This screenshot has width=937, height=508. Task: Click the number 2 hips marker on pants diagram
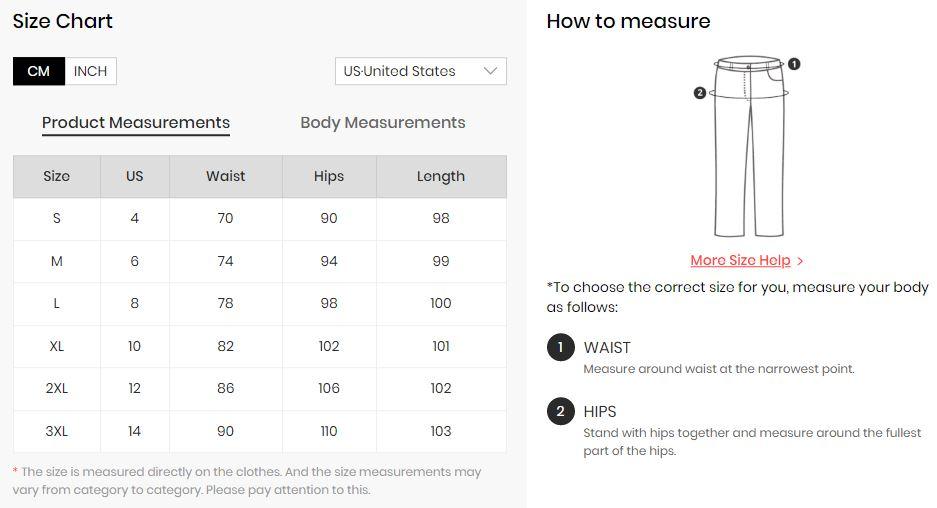(700, 93)
